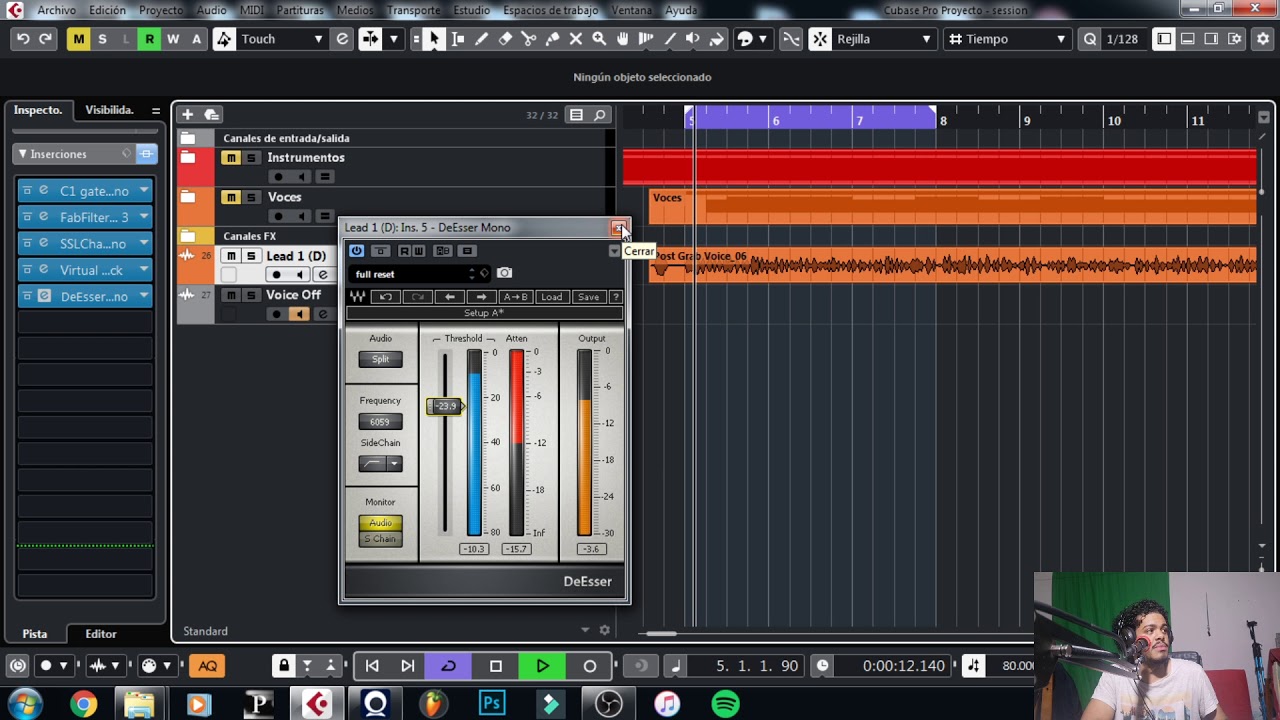Mute the Voces folder track
1280x720 pixels.
point(231,197)
